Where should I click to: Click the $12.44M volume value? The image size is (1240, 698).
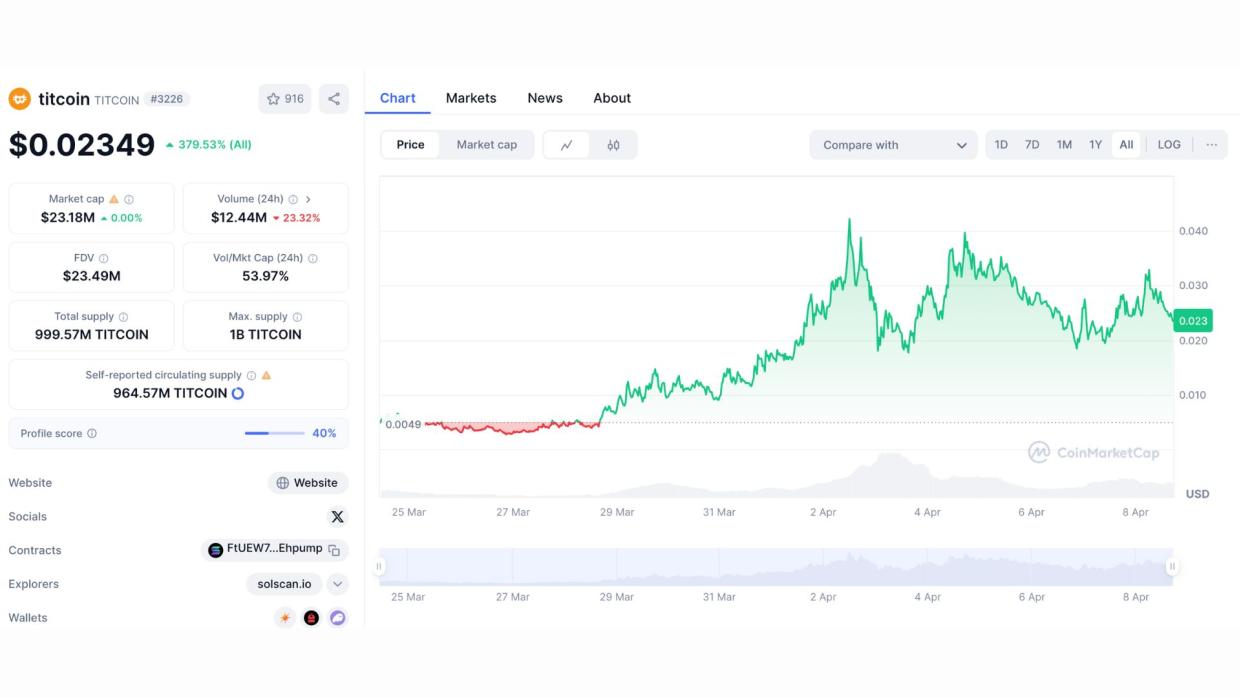pyautogui.click(x=239, y=217)
